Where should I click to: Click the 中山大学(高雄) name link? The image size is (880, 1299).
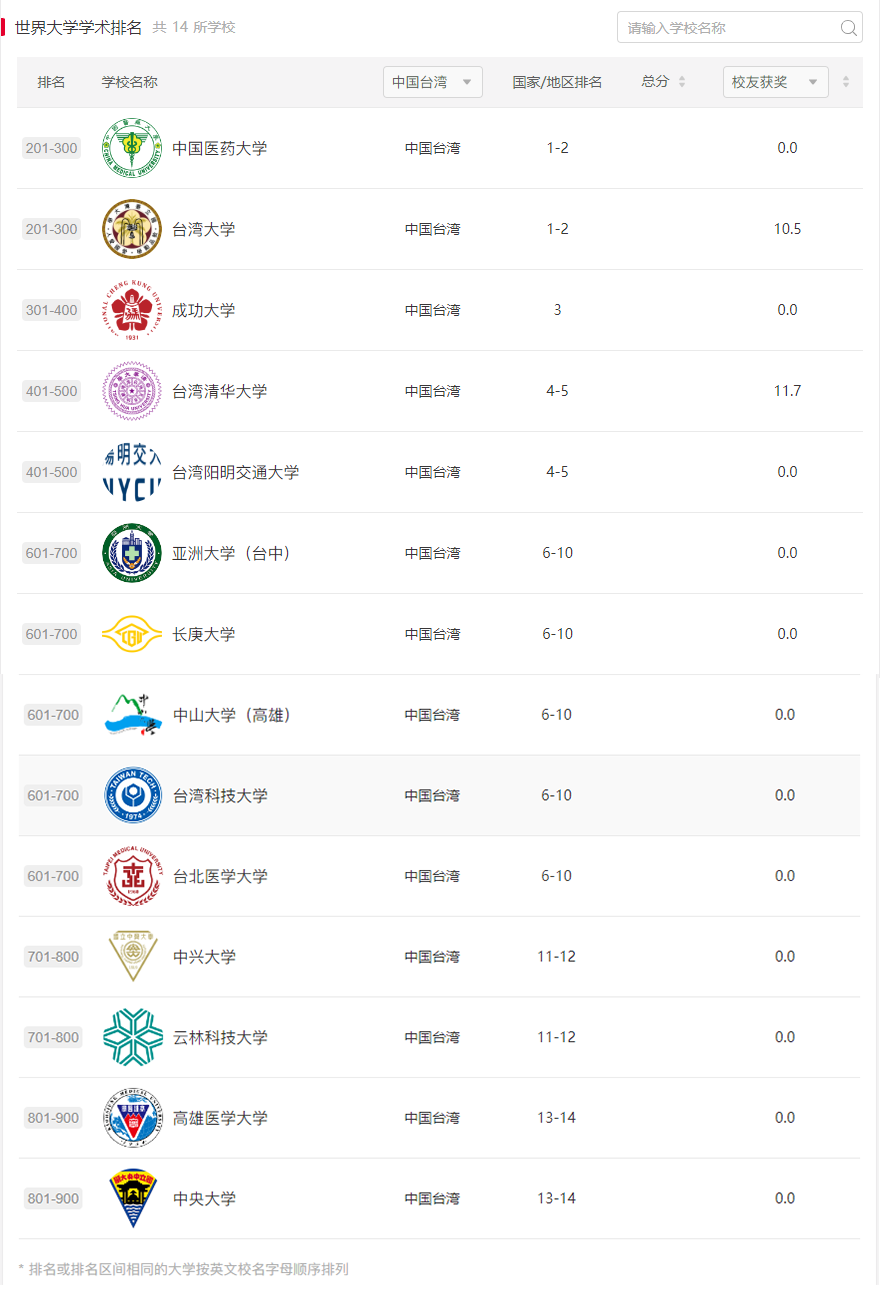tap(231, 715)
